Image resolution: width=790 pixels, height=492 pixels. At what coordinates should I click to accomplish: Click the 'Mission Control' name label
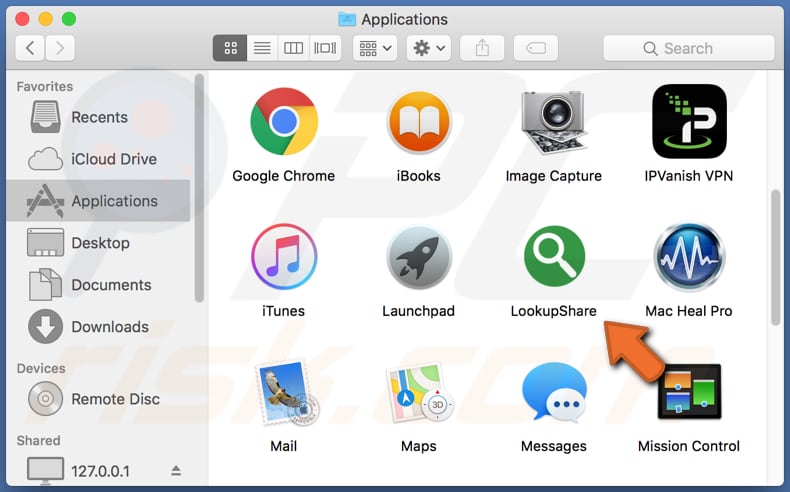[689, 446]
